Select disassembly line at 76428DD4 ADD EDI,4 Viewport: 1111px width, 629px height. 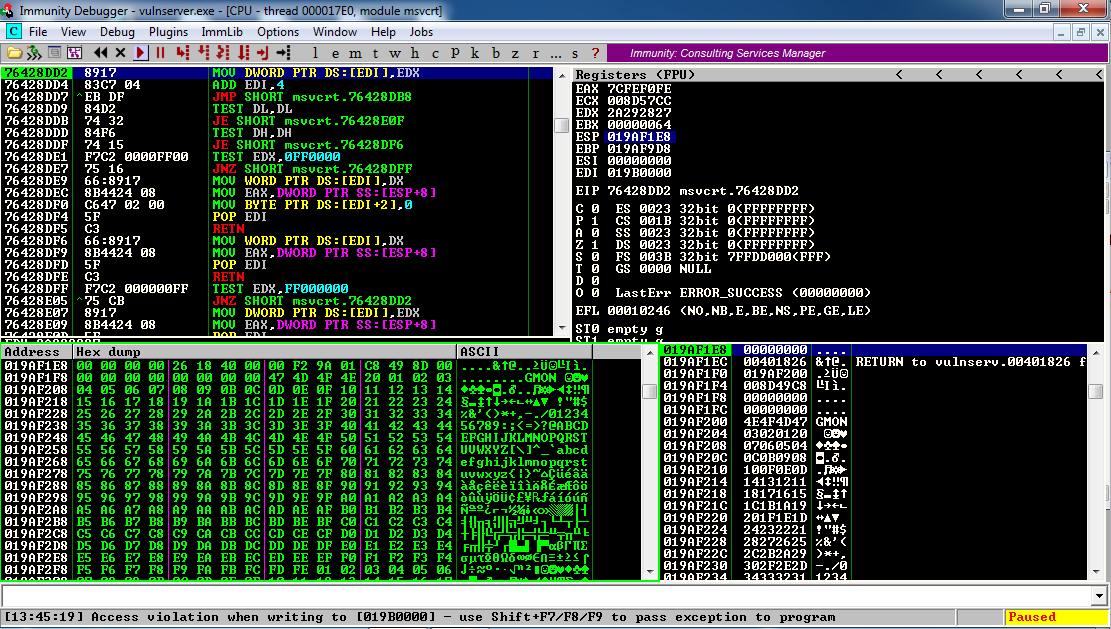[276, 85]
